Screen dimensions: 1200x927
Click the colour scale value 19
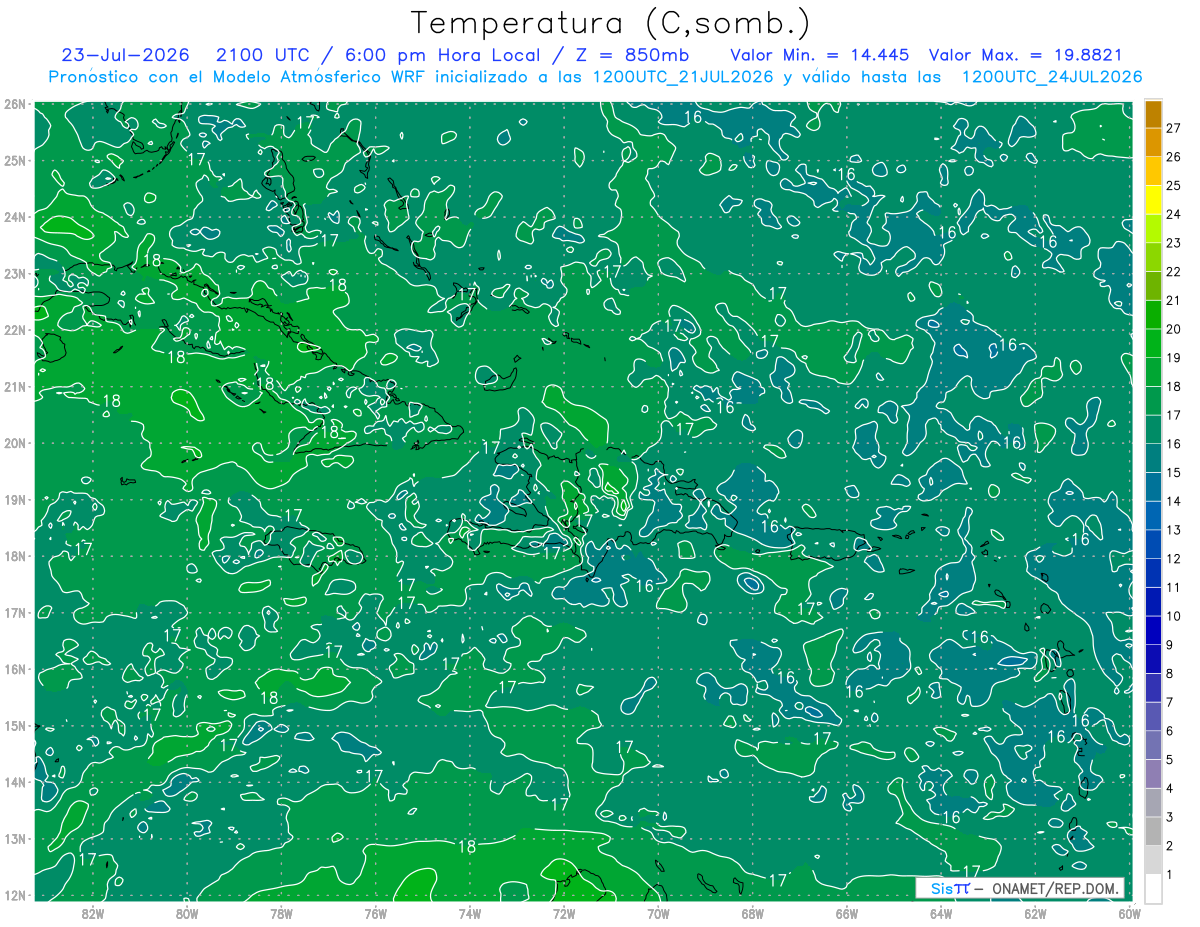1174,358
